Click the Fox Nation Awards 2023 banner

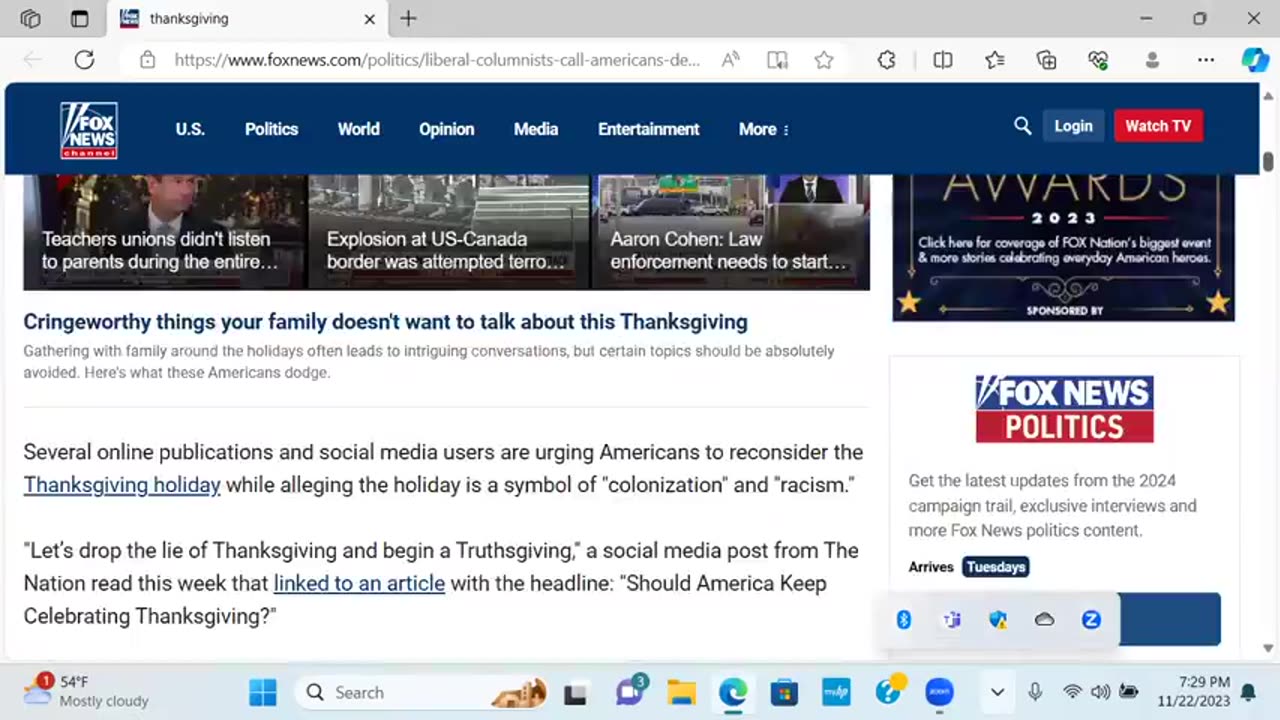click(x=1063, y=247)
